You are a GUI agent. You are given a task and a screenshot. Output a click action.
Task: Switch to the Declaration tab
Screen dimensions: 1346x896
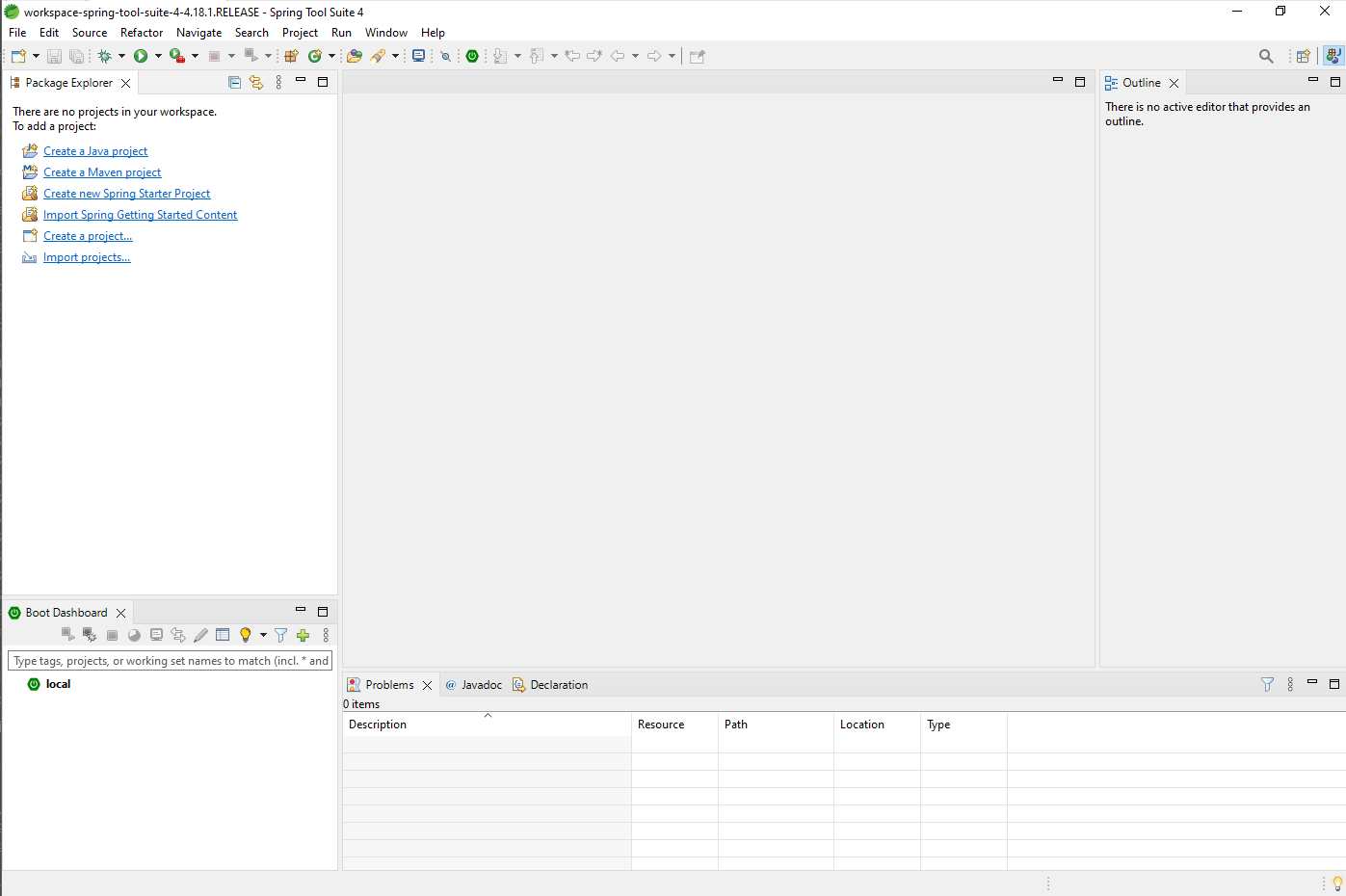click(x=550, y=685)
